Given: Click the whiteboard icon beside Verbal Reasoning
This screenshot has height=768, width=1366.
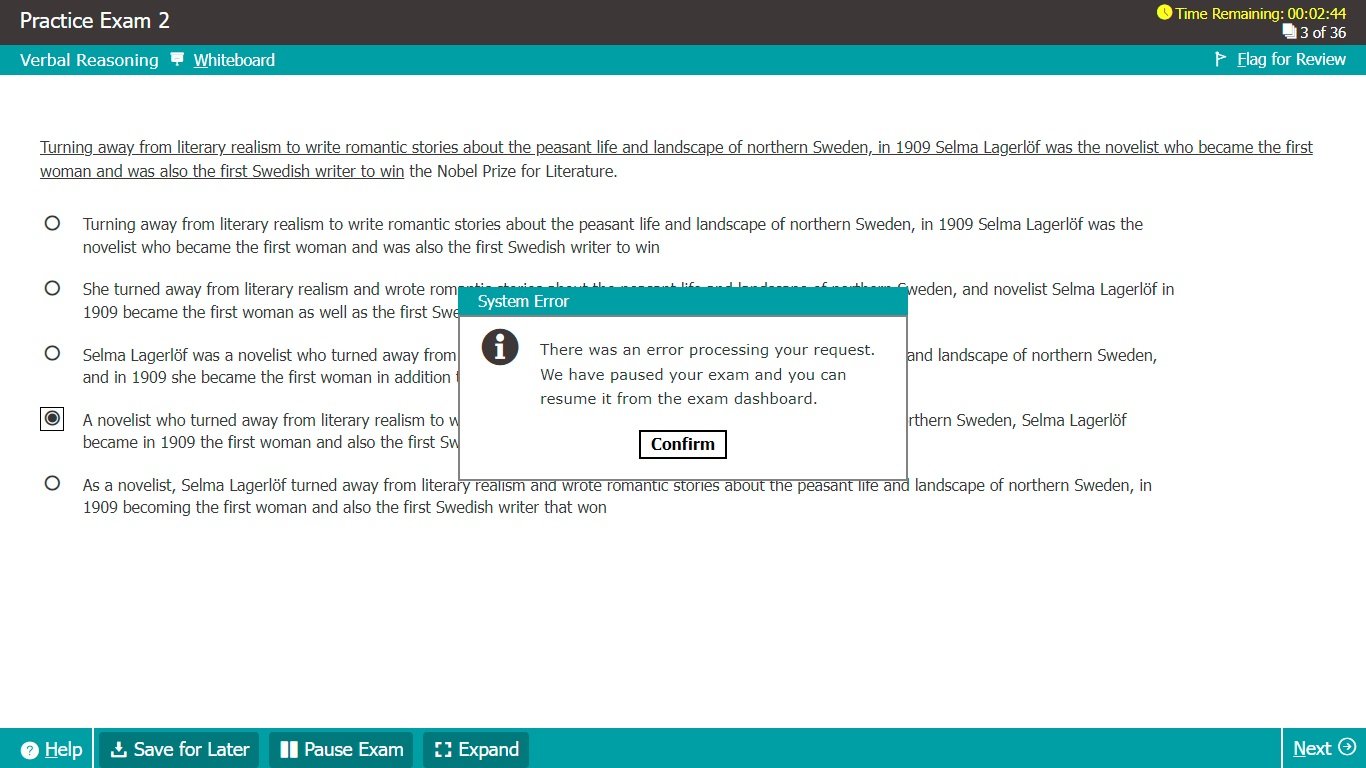Looking at the screenshot, I should coord(177,59).
